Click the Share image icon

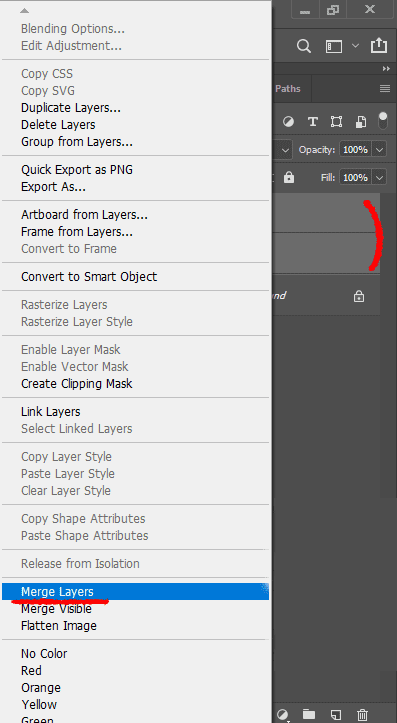click(x=379, y=45)
